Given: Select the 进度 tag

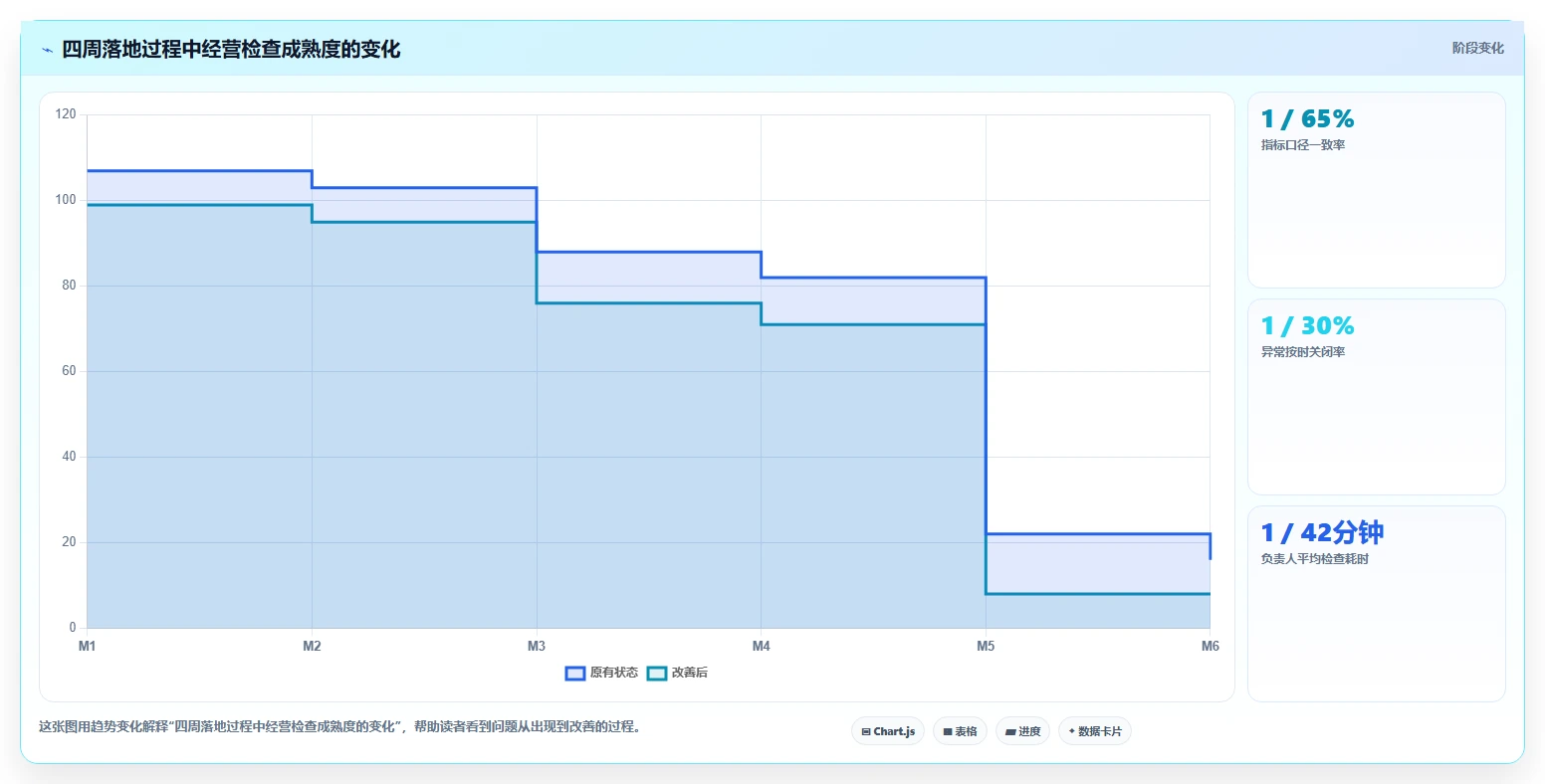Looking at the screenshot, I should pyautogui.click(x=1022, y=731).
